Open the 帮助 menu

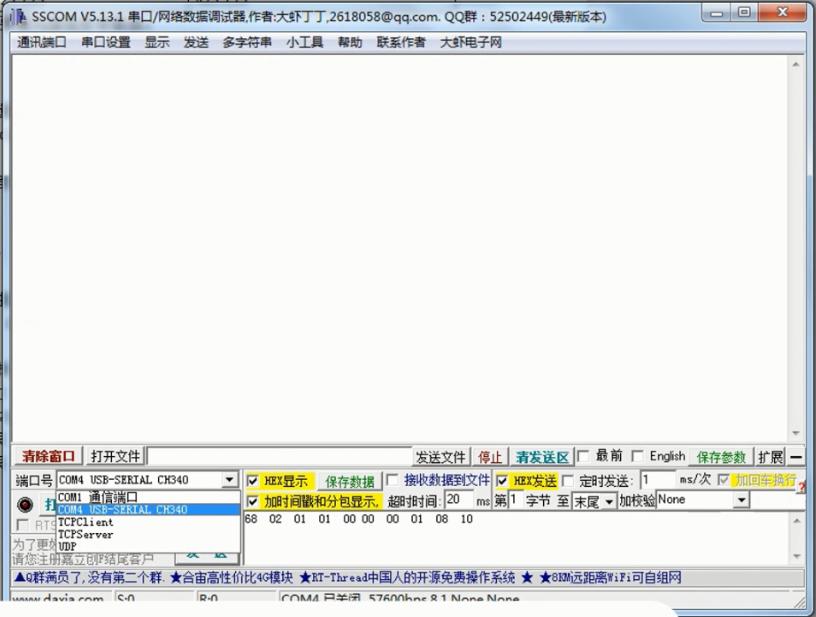point(350,42)
